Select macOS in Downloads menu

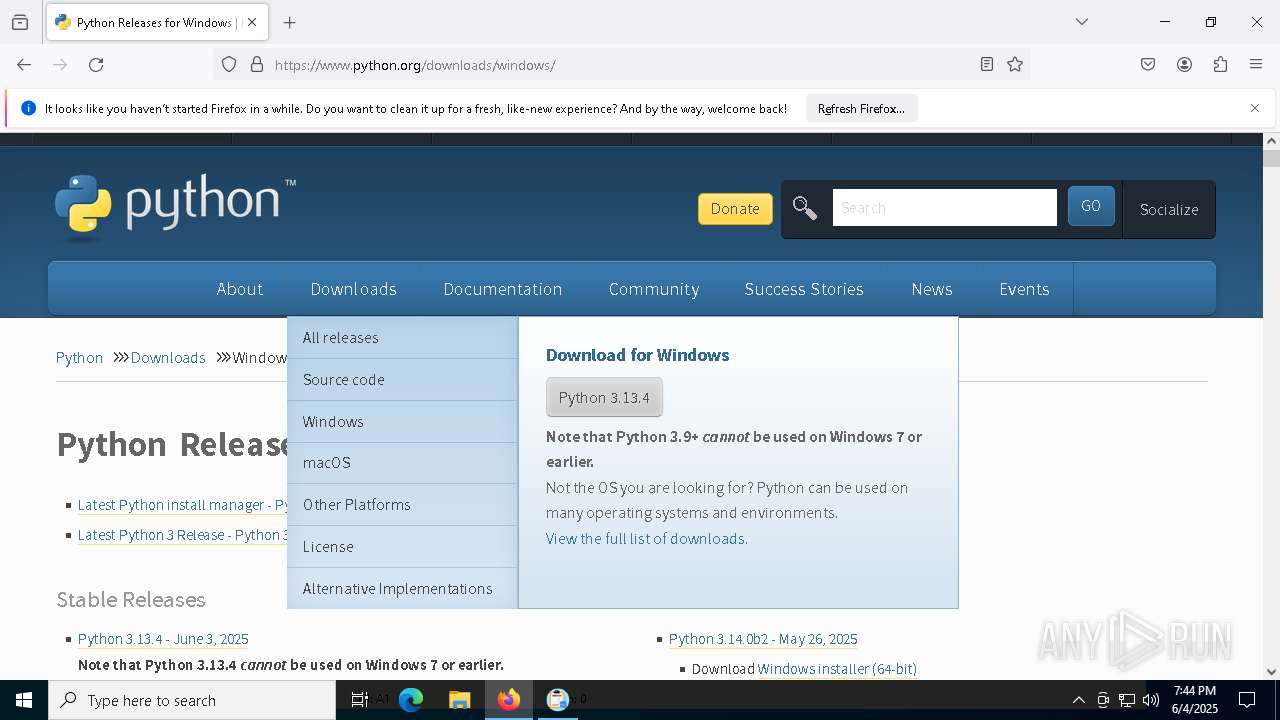402,463
